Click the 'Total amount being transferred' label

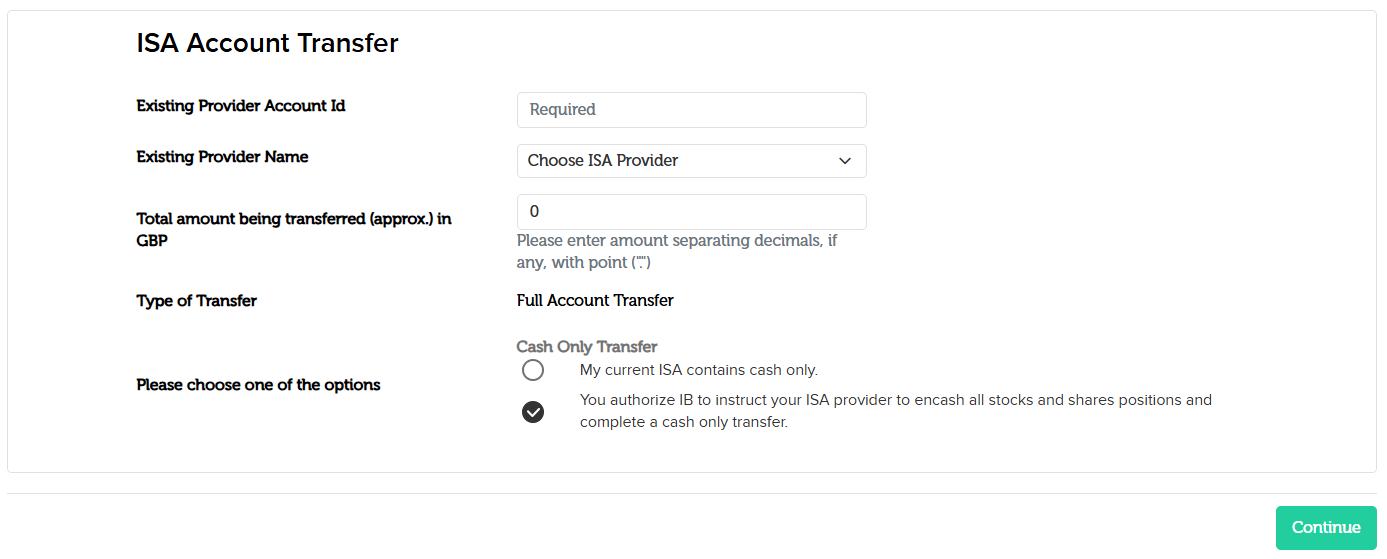[x=293, y=219]
